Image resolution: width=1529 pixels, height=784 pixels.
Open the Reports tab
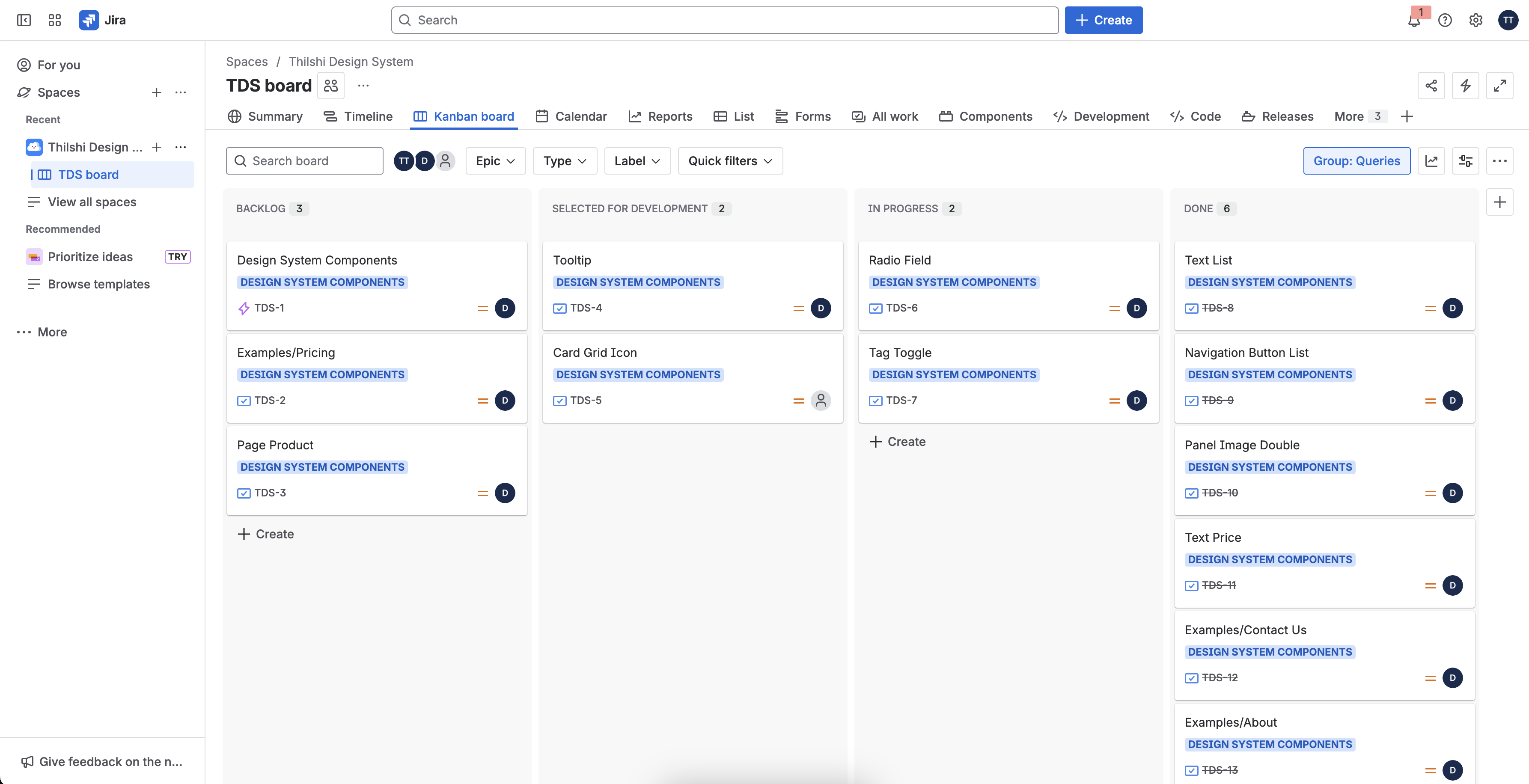[660, 117]
